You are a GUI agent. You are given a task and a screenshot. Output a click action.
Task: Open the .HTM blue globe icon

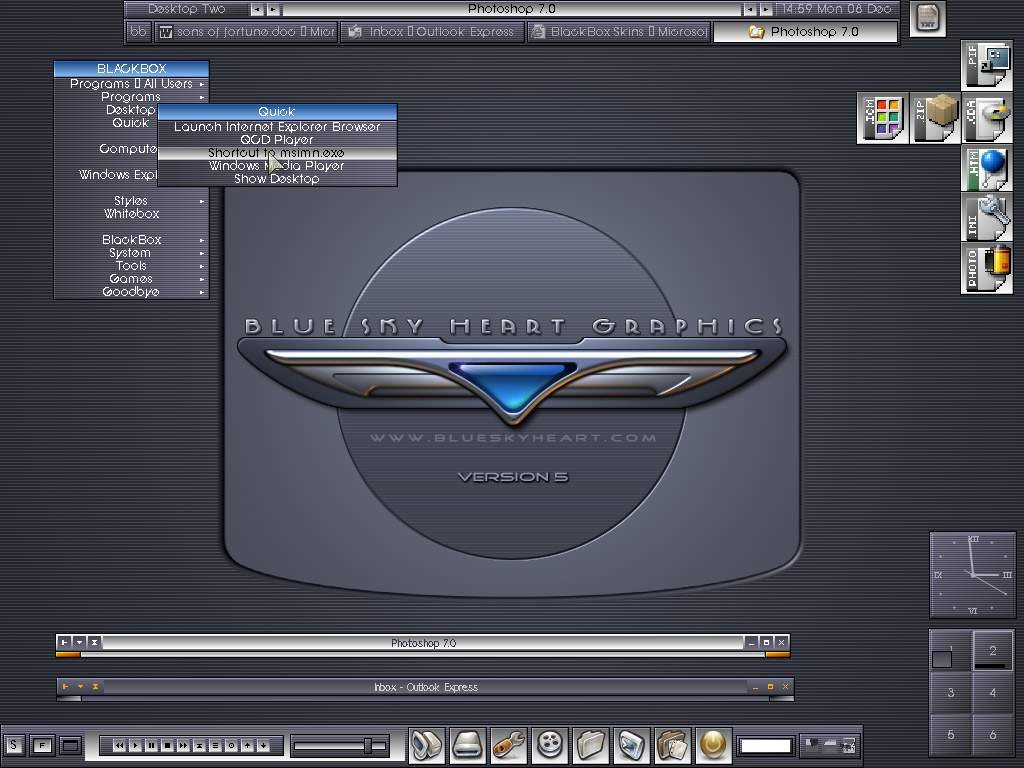[x=987, y=168]
